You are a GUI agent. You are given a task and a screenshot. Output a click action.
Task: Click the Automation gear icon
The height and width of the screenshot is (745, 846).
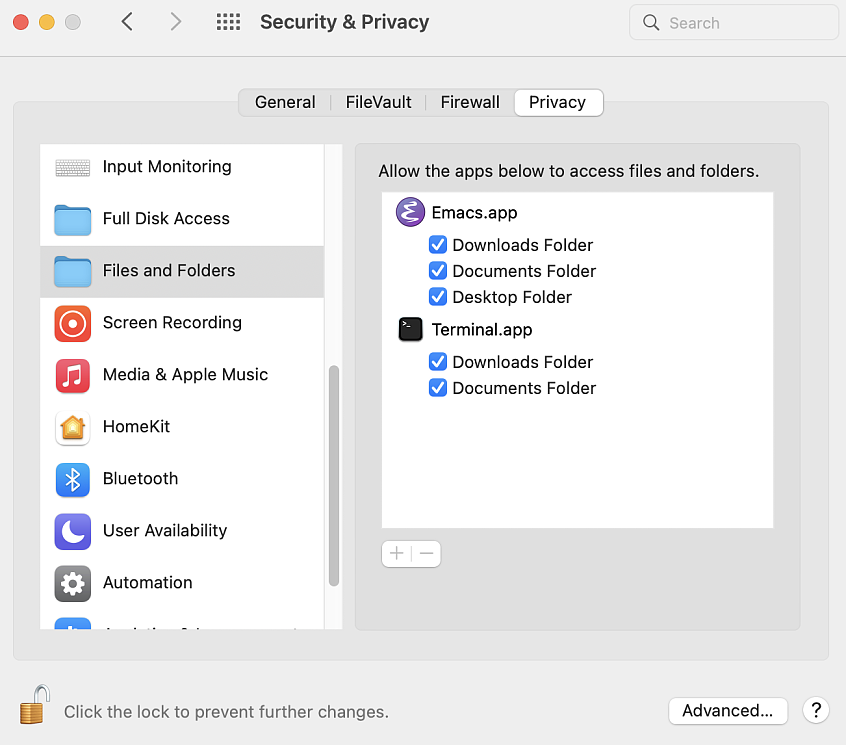point(73,583)
